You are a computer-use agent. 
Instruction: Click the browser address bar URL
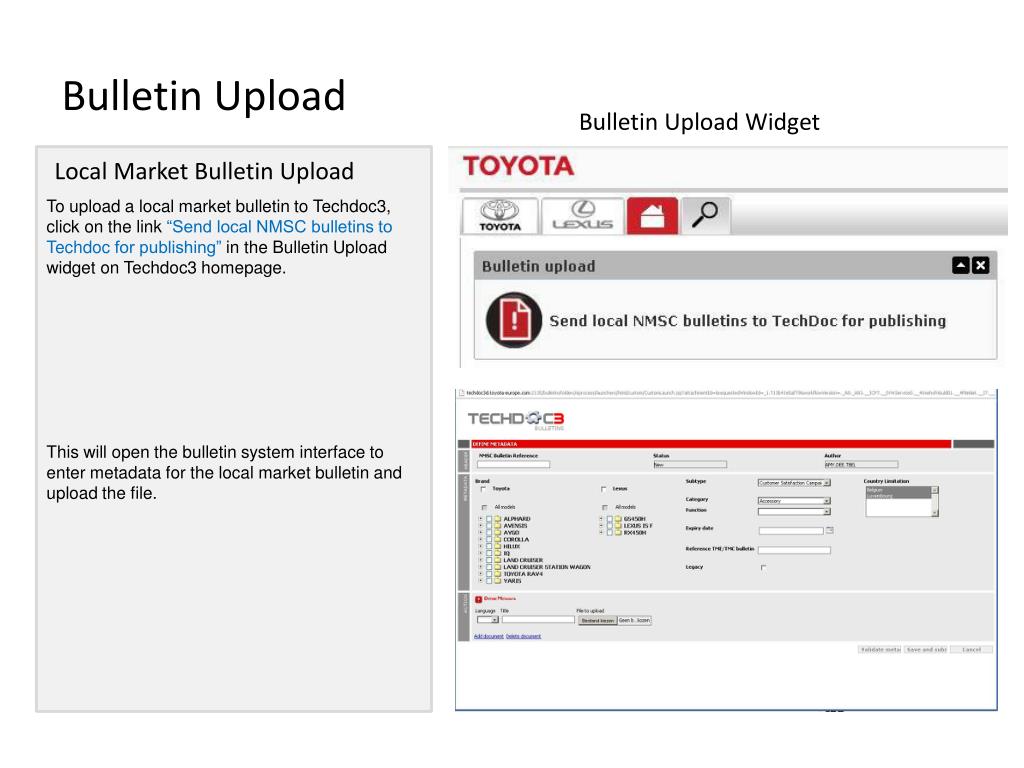[x=728, y=393]
